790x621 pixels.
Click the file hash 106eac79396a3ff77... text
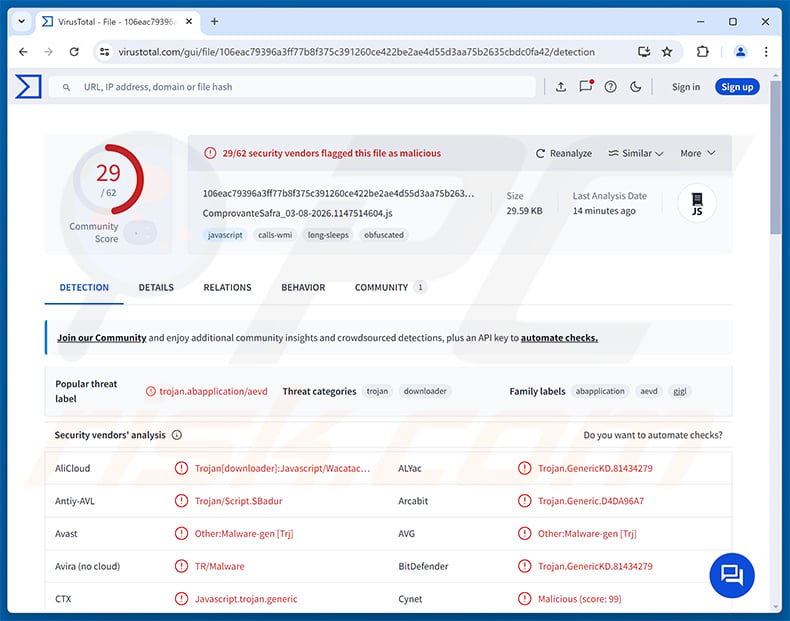(x=338, y=193)
